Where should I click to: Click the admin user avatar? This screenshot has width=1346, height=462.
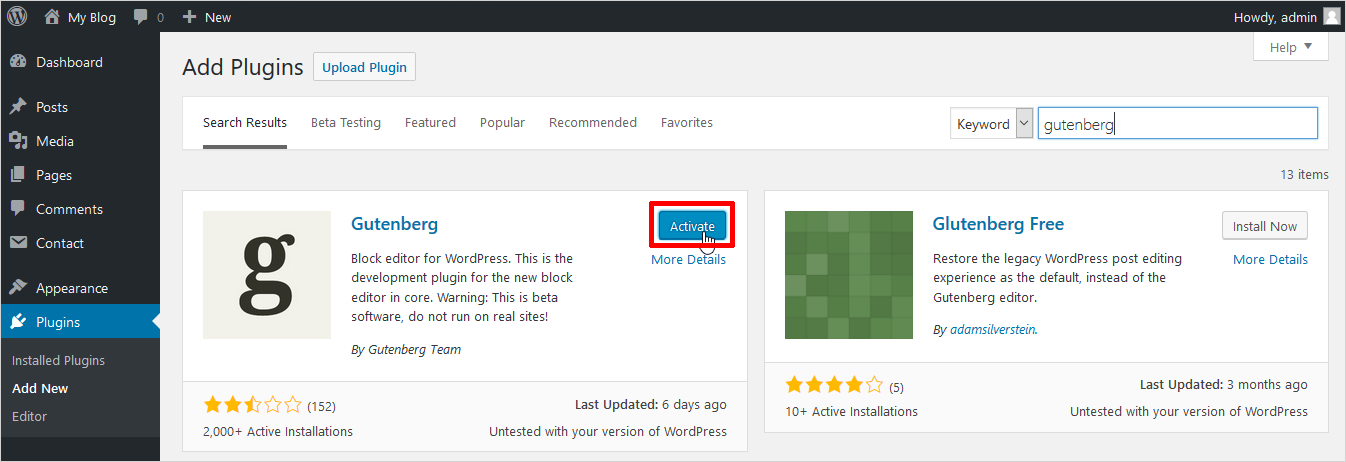coord(1331,17)
